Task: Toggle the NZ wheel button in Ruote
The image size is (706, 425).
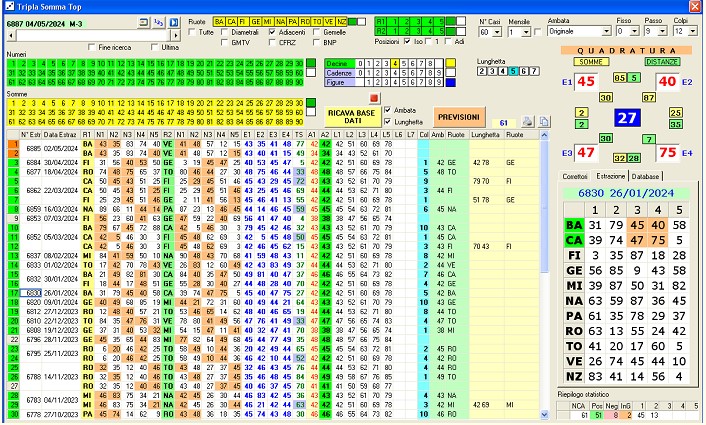Action: coord(342,22)
